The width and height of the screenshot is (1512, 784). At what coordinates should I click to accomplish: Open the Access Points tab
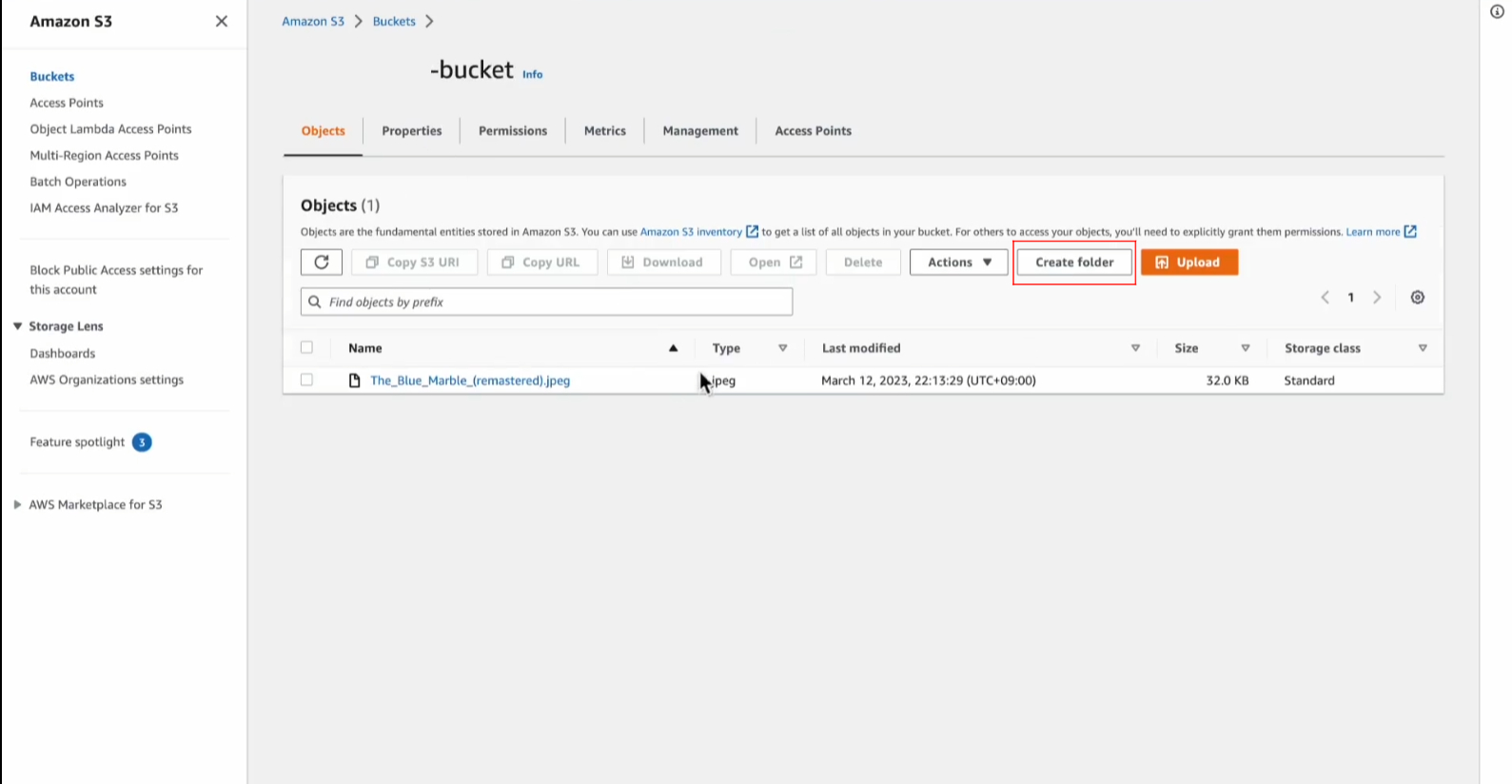814,131
